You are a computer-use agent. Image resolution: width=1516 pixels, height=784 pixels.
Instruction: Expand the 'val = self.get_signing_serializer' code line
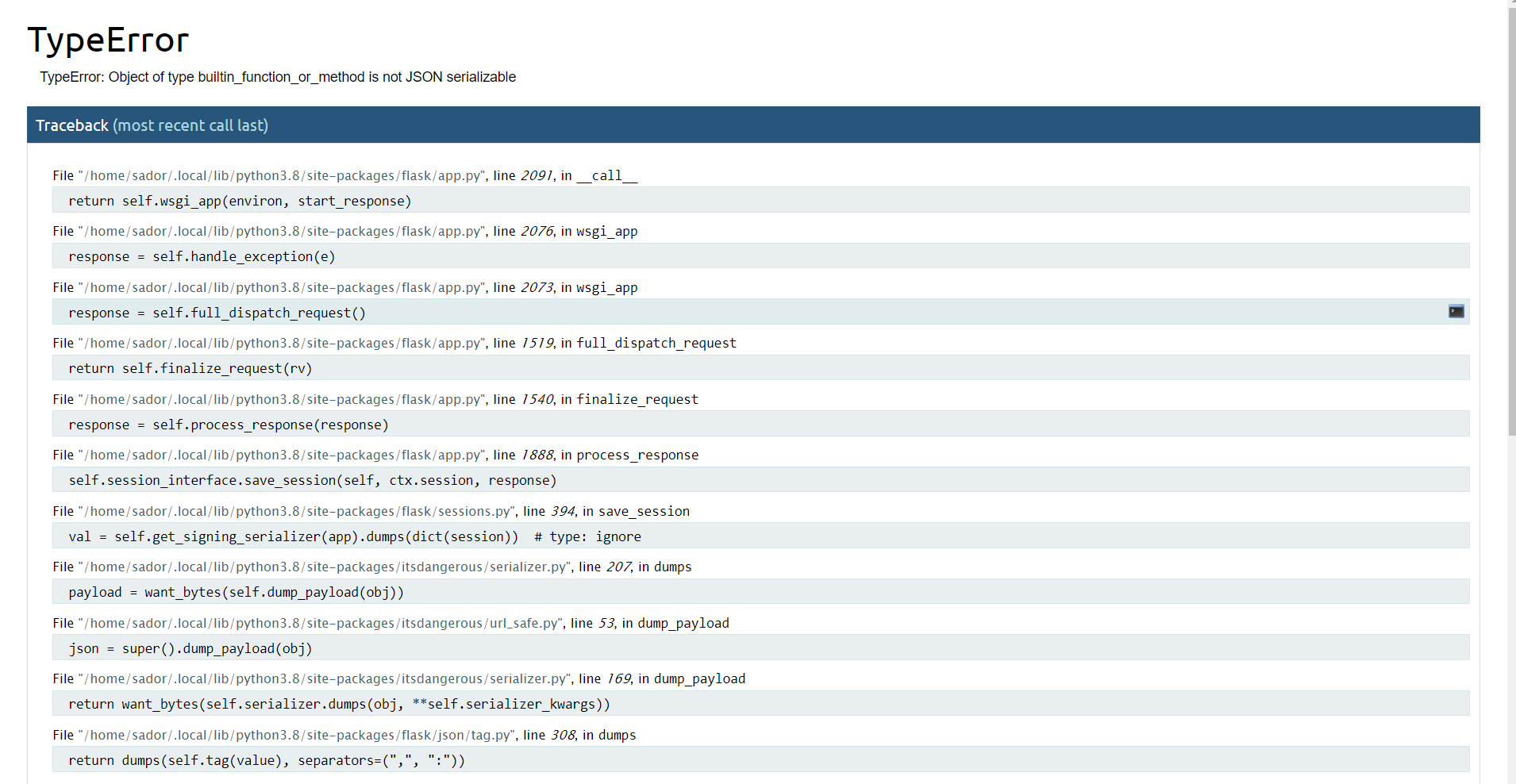click(760, 536)
